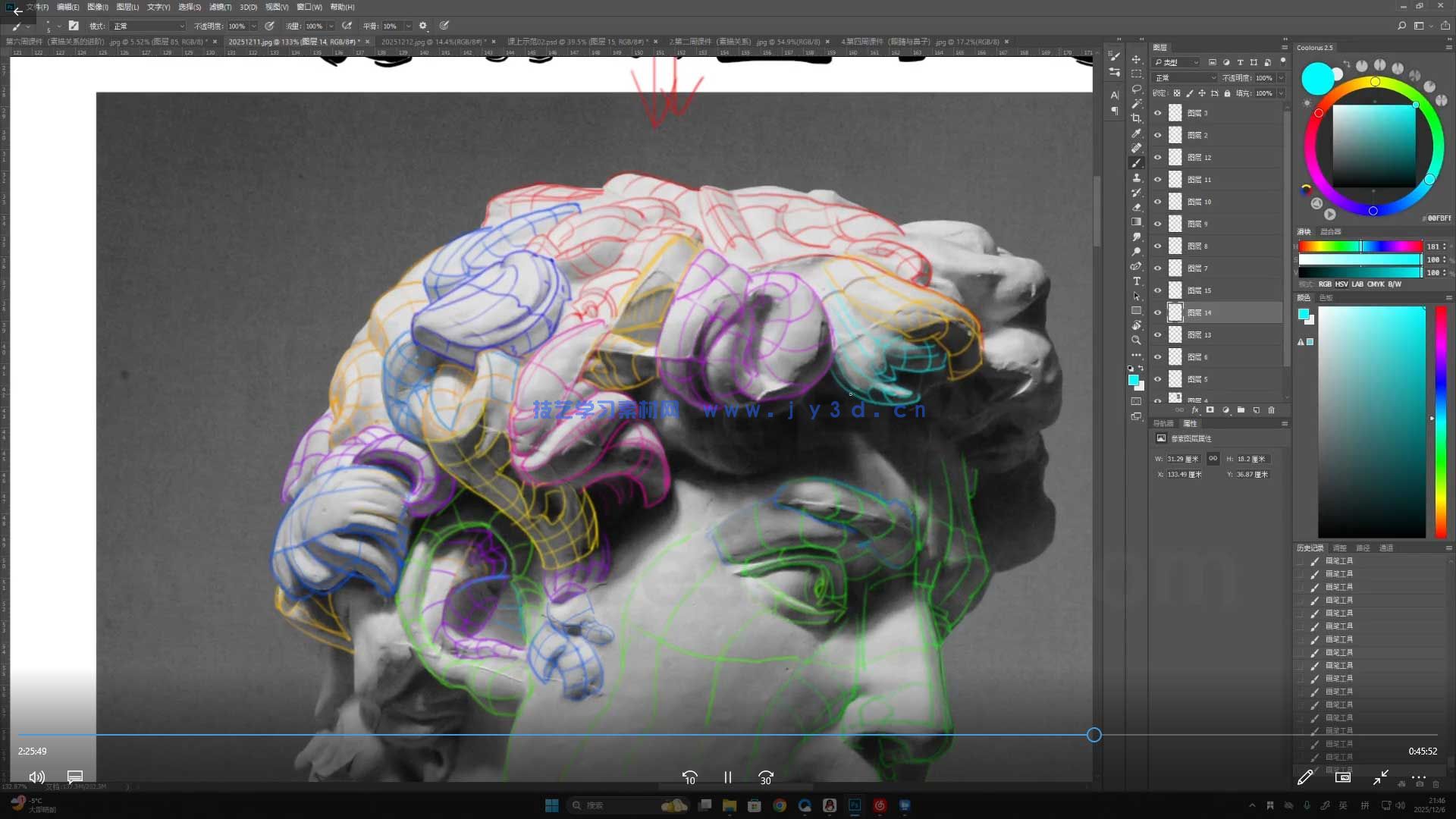Click the delete layer trash icon
The width and height of the screenshot is (1456, 819).
(1272, 410)
